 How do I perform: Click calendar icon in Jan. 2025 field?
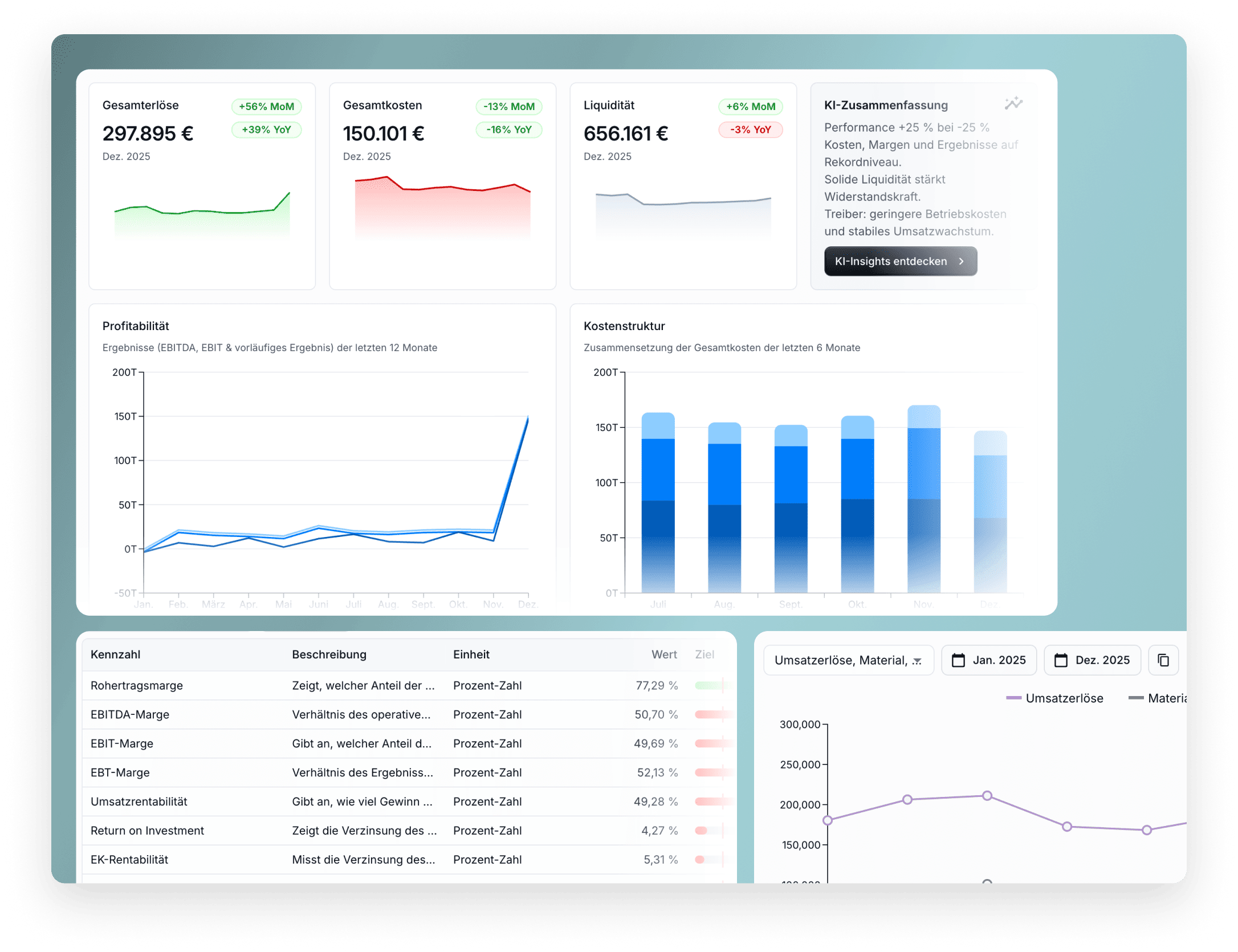959,660
